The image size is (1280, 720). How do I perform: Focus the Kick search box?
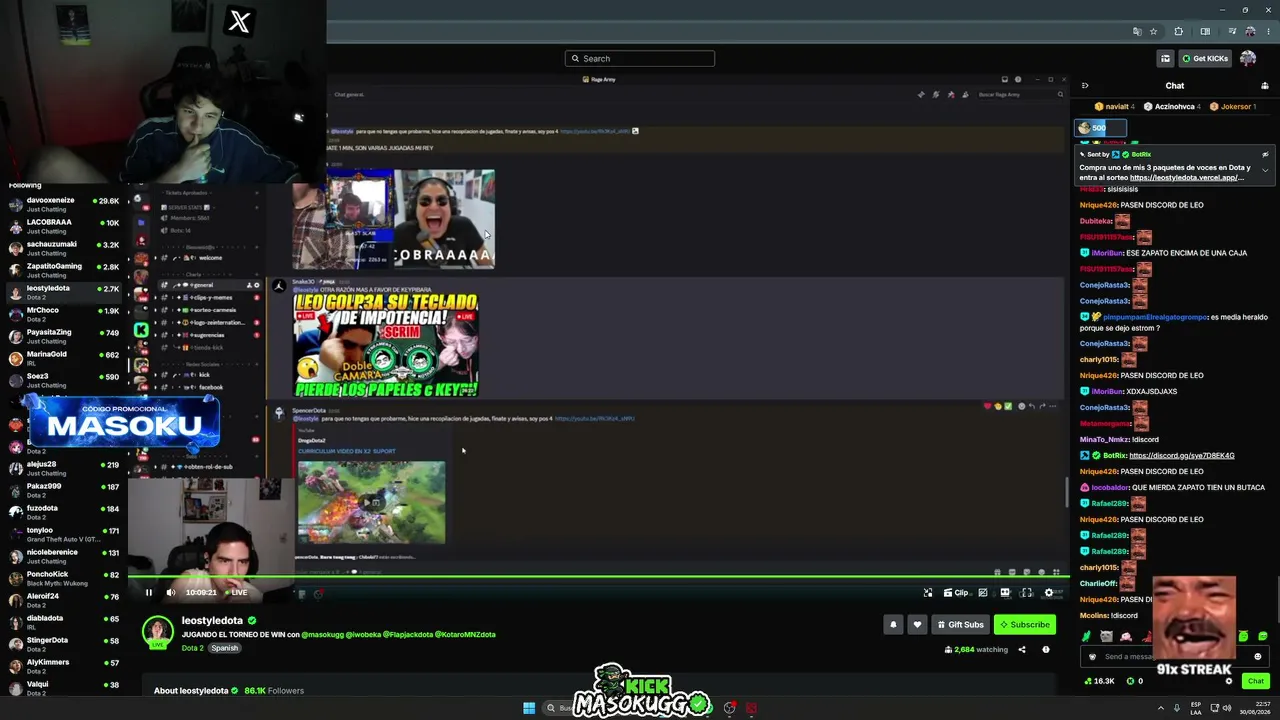[x=640, y=58]
